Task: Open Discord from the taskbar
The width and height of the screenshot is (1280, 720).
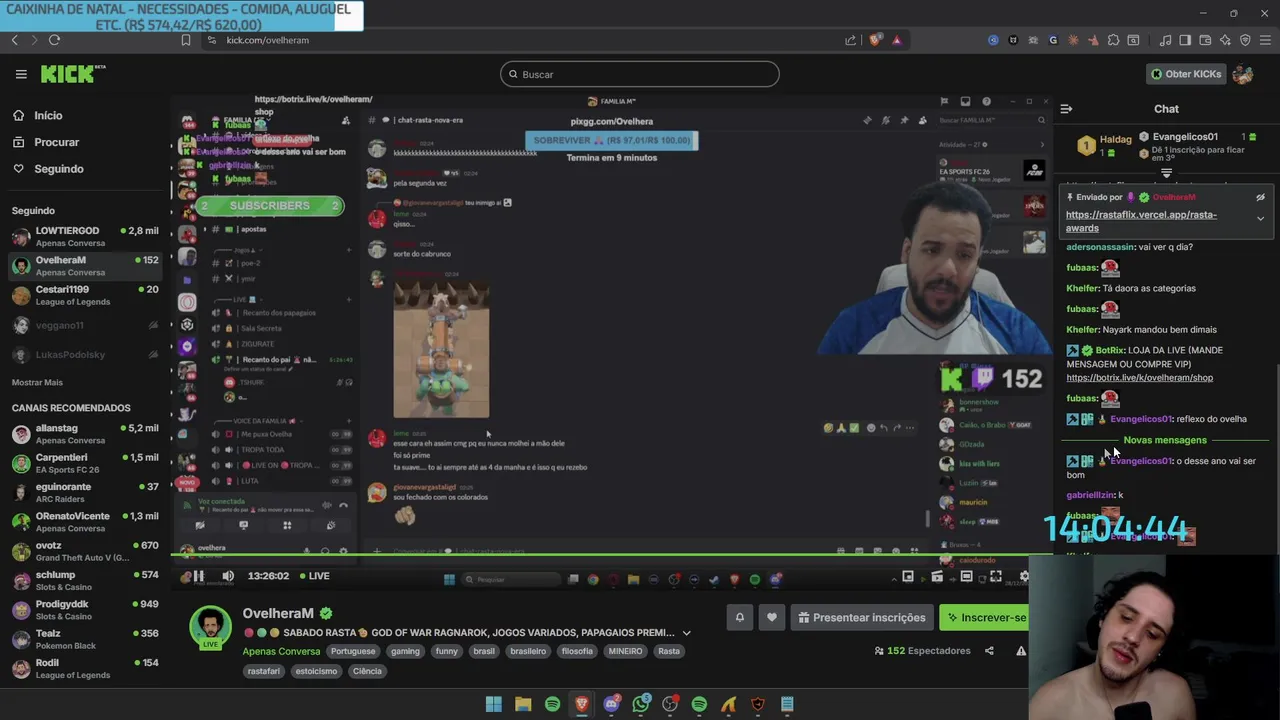Action: tap(611, 704)
